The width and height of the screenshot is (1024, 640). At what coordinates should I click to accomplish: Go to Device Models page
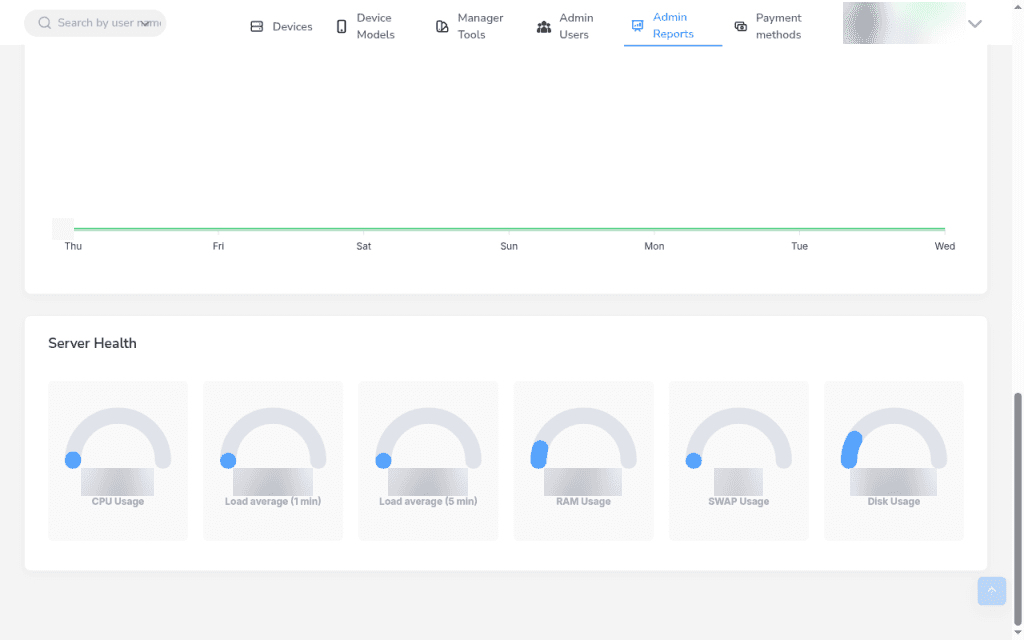[x=376, y=26]
